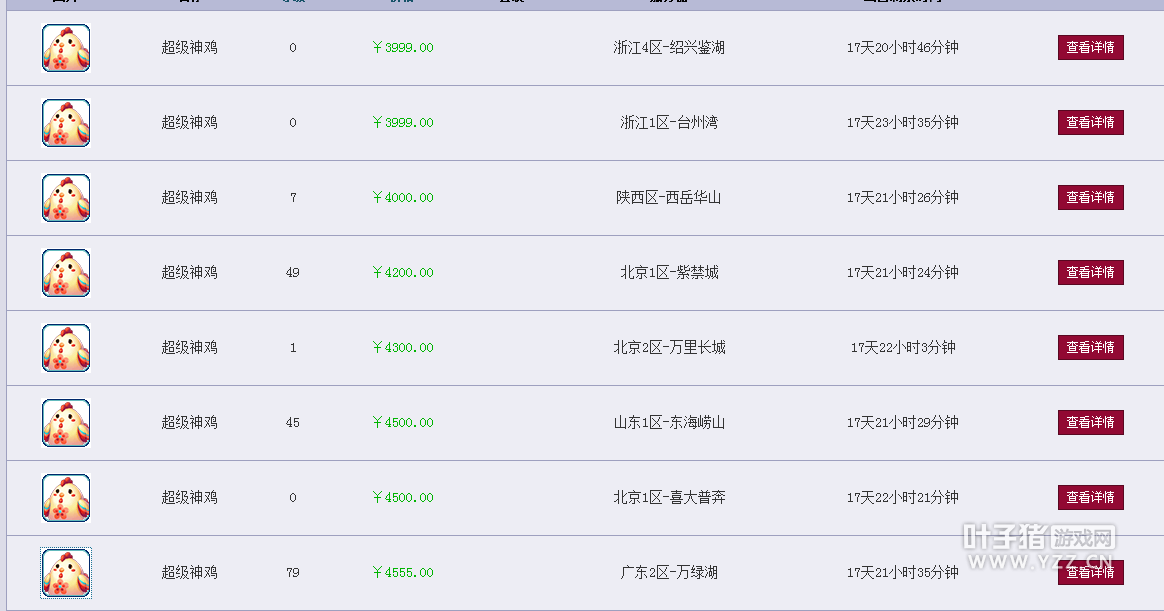Open 查看详情 for the 广东2区-万绿湖 listing

[1091, 572]
